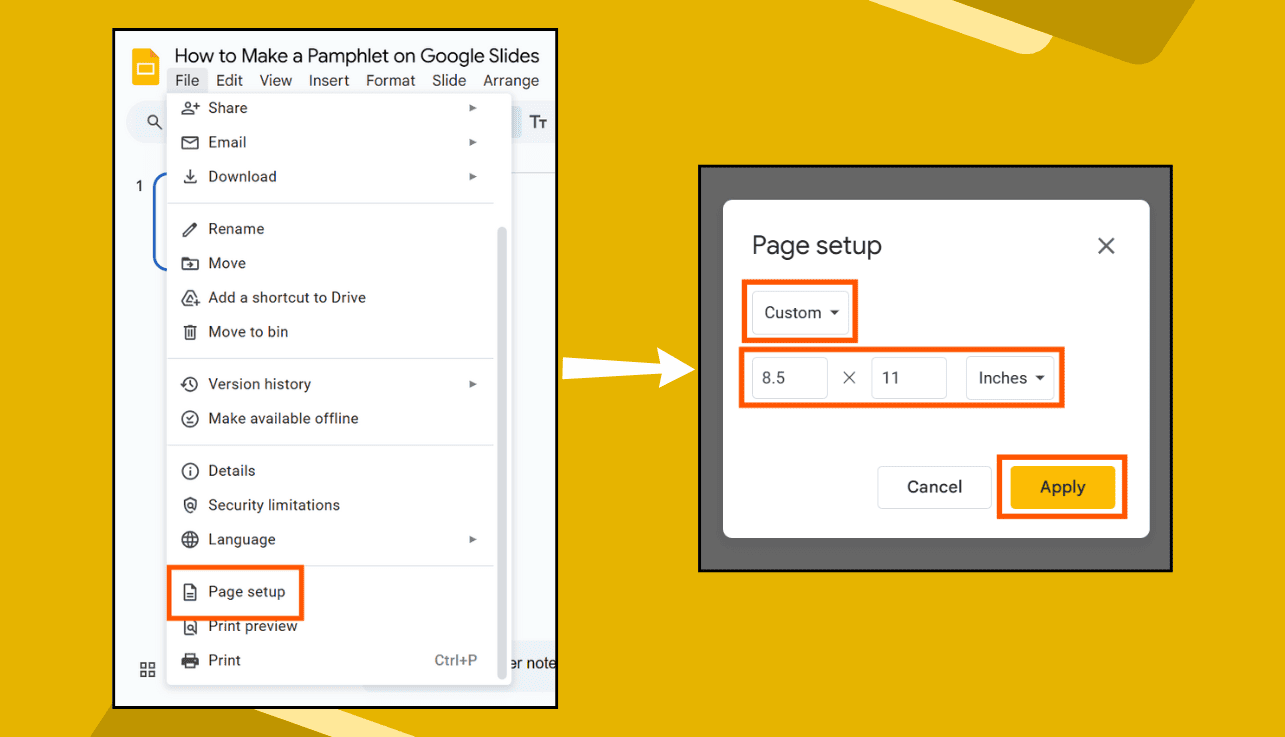This screenshot has width=1285, height=737.
Task: Choose Add a shortcut to Drive icon
Action: coord(190,297)
